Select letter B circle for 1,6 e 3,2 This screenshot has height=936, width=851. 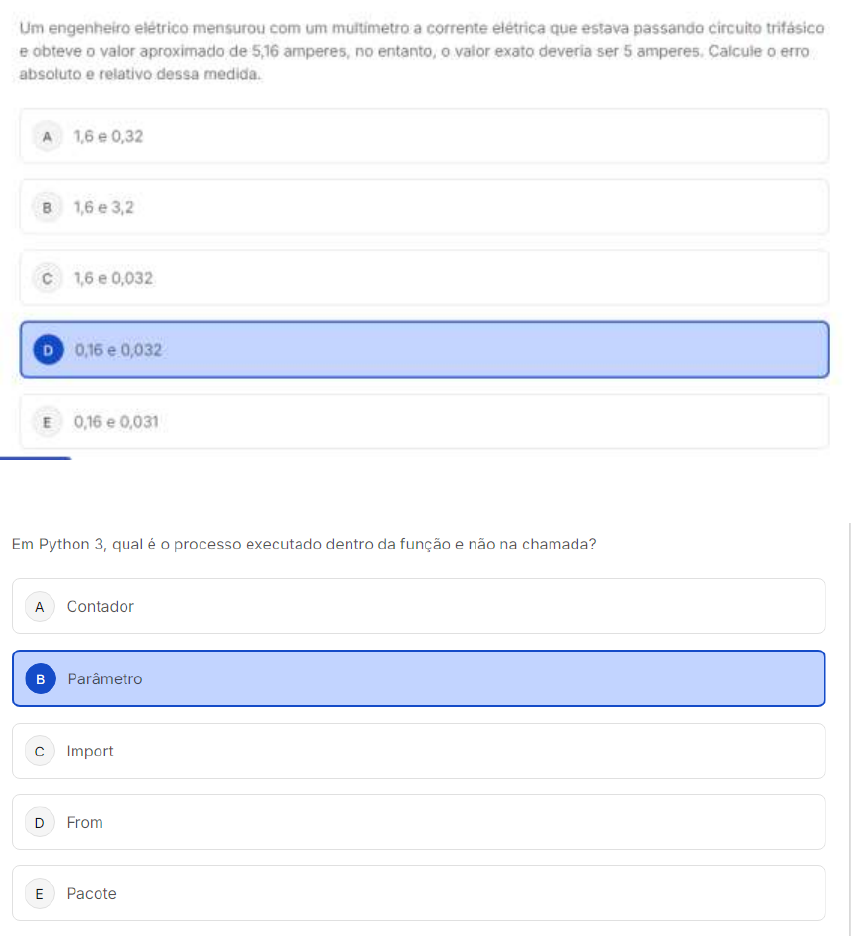[47, 208]
